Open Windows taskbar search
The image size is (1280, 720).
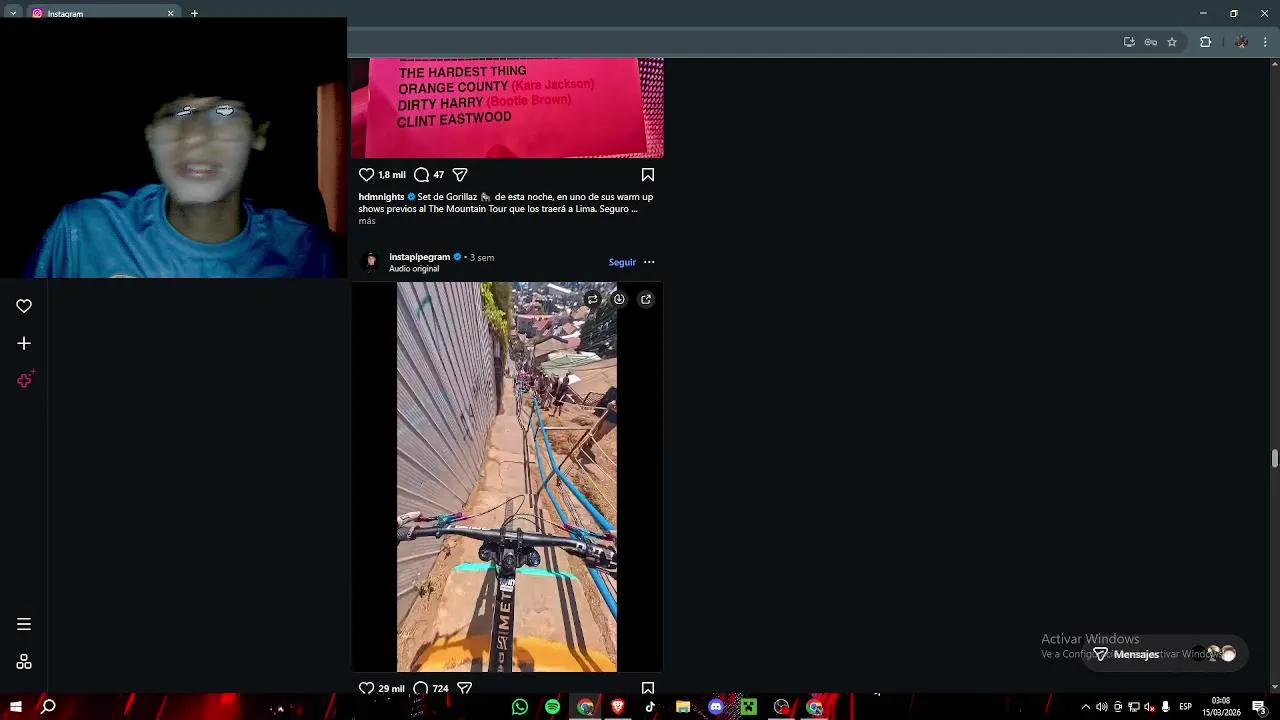(48, 707)
